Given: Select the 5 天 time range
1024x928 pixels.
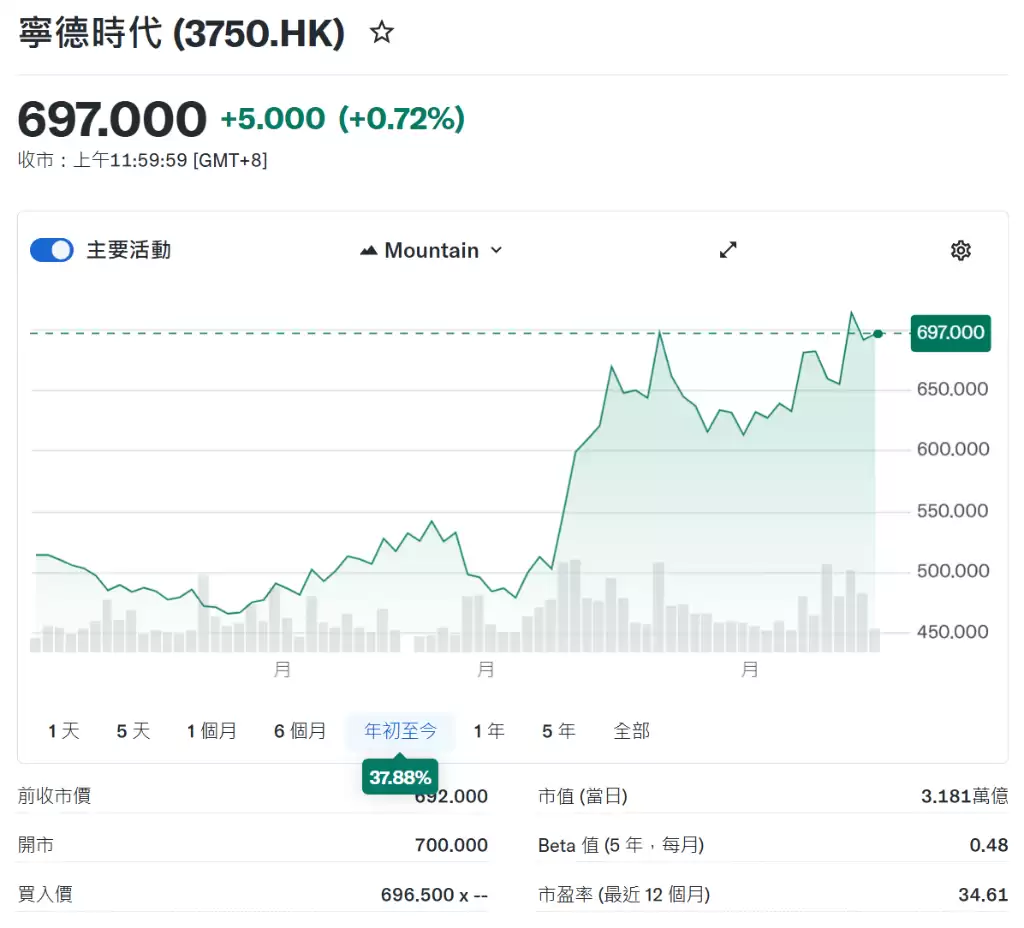Looking at the screenshot, I should 133,731.
